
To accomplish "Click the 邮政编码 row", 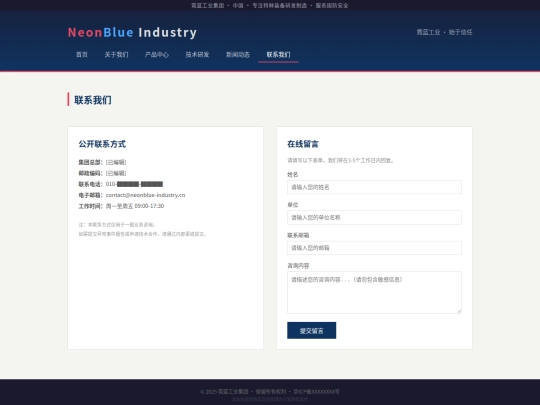I will pyautogui.click(x=102, y=173).
